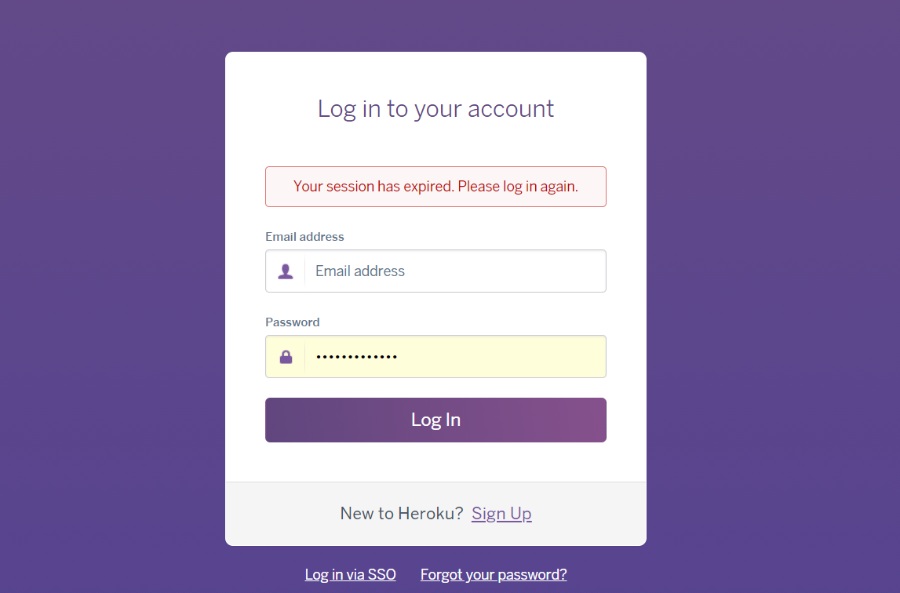Viewport: 900px width, 593px height.
Task: Click the "Log in to your account" heading
Action: tap(435, 108)
